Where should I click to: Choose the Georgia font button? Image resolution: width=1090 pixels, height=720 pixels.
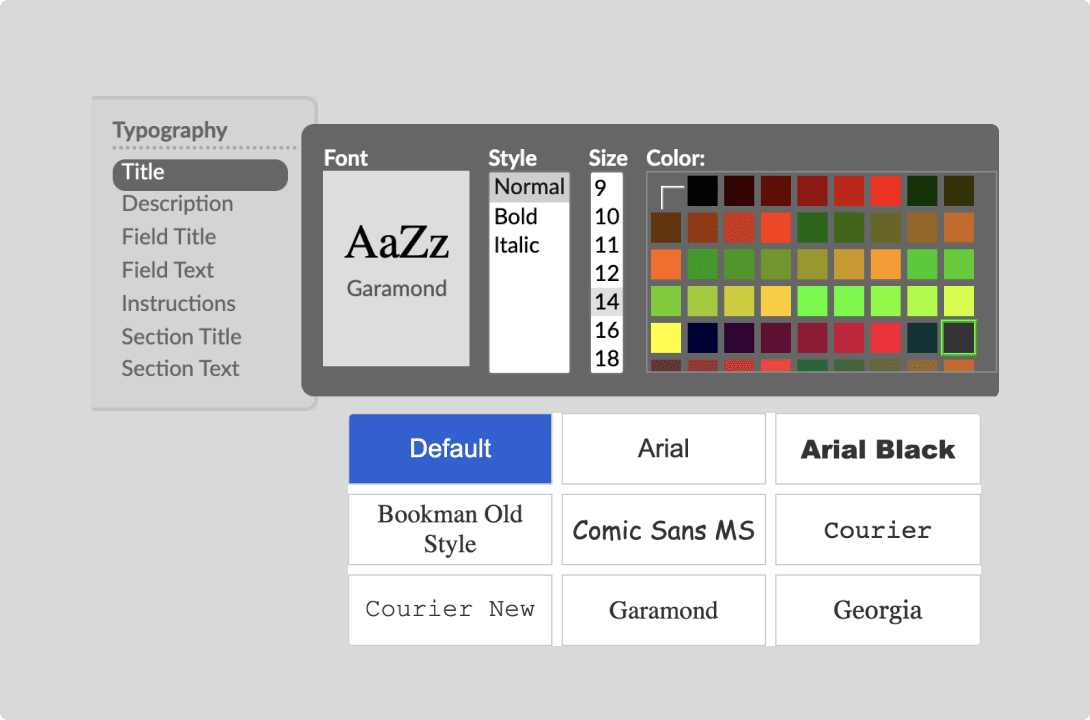pos(877,609)
